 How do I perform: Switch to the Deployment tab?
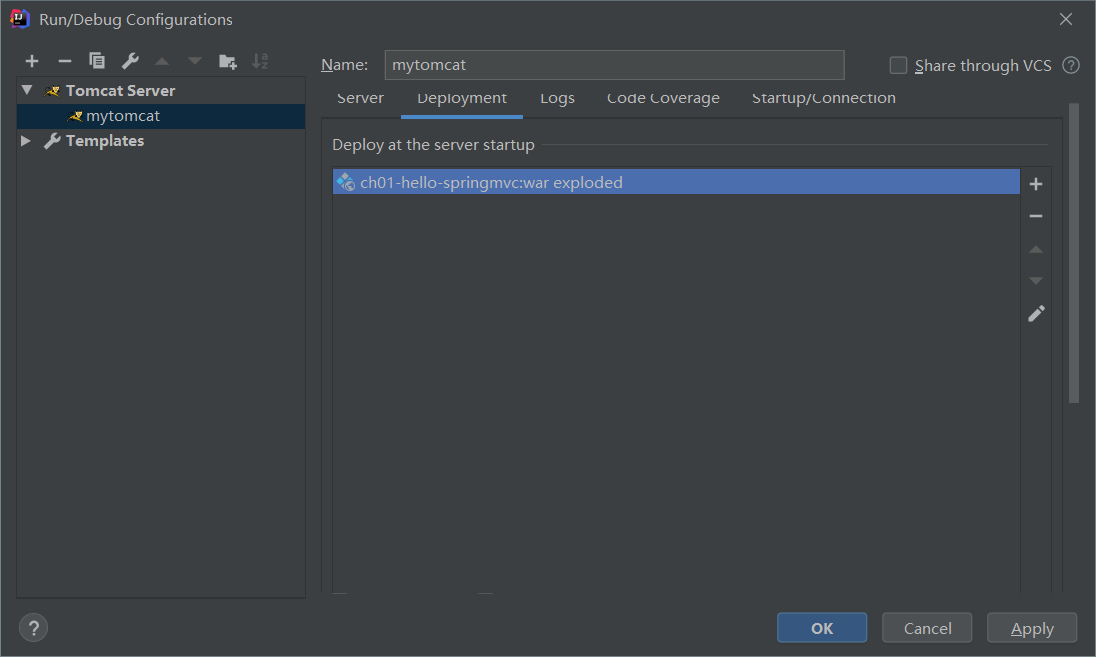462,99
